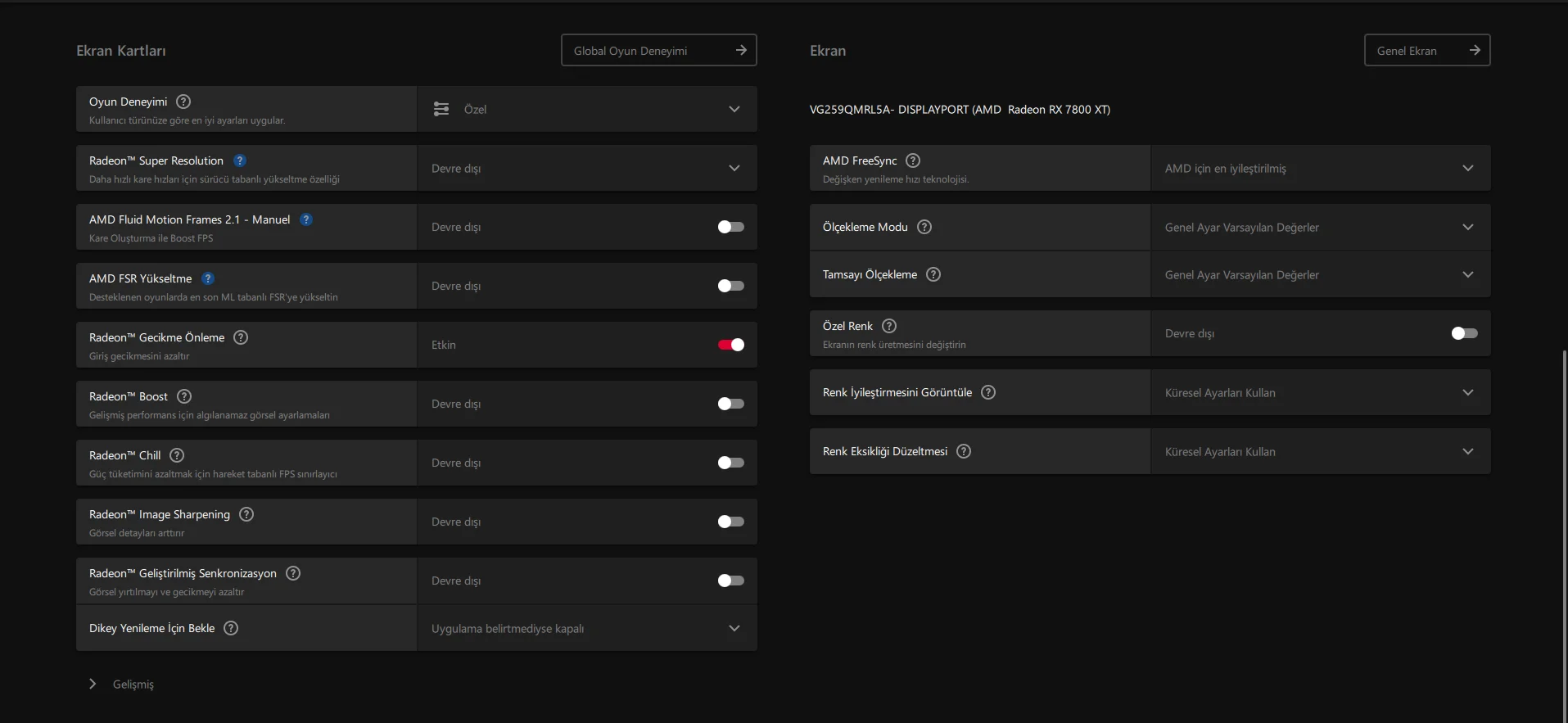Screen dimensions: 1568x723
Task: Enable the Radeon Boost switch
Action: 731,404
